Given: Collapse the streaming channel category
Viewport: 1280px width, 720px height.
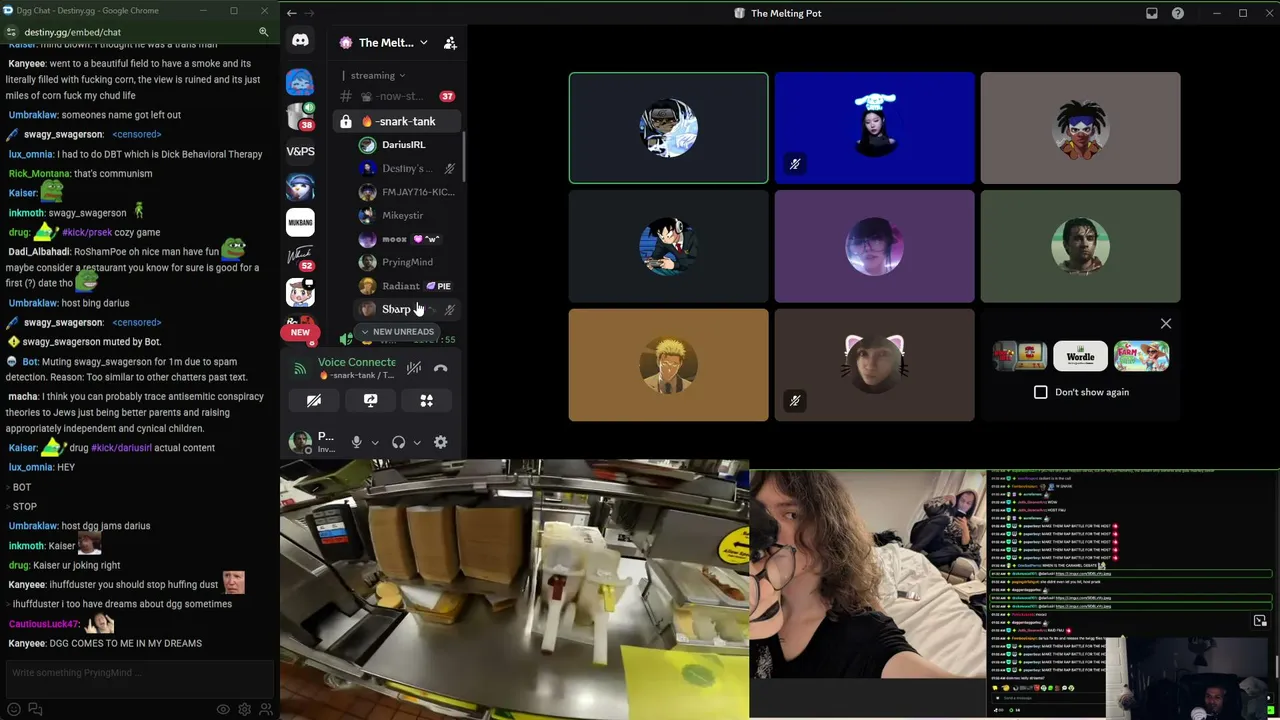Looking at the screenshot, I should 373,75.
